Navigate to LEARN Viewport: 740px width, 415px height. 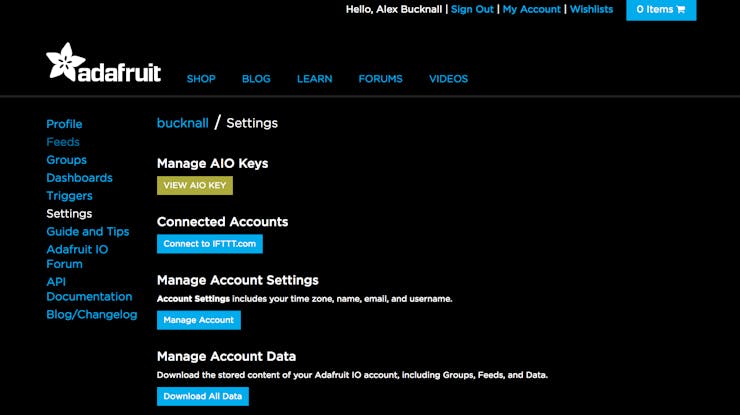coord(314,79)
